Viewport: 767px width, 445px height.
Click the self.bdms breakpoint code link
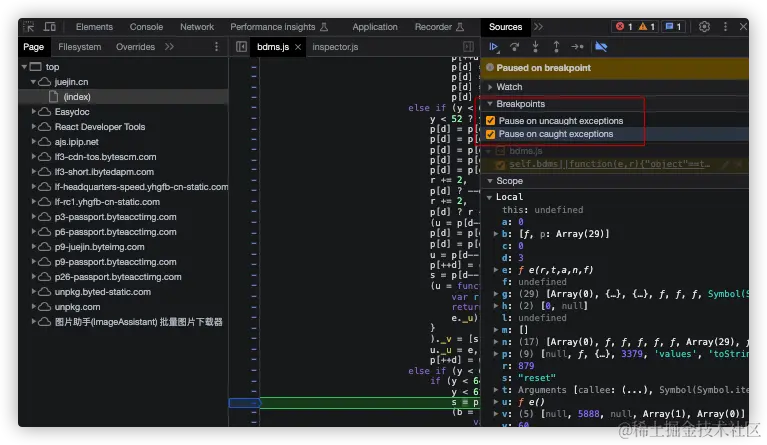[x=609, y=164]
